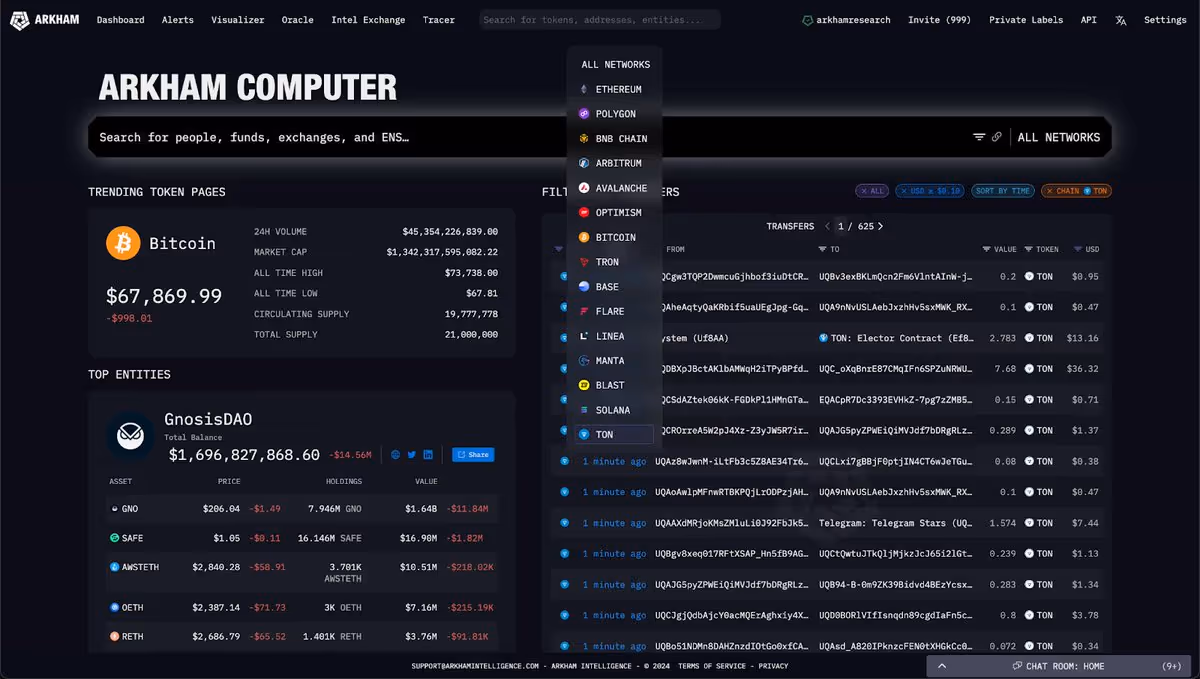The image size is (1200, 679).
Task: Open the API link
Action: pyautogui.click(x=1089, y=20)
